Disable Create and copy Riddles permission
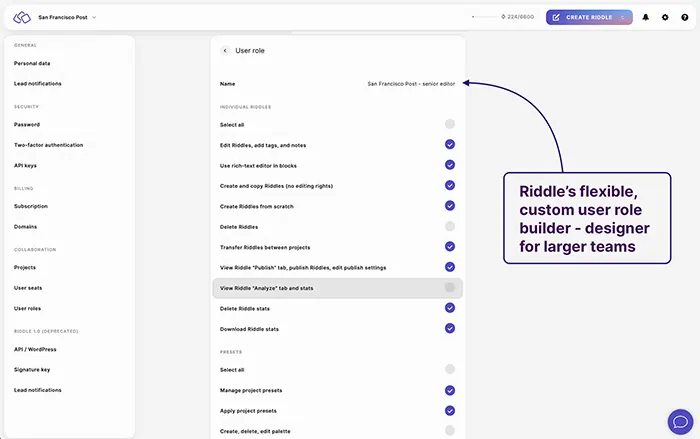The height and width of the screenshot is (439, 700). 450,185
